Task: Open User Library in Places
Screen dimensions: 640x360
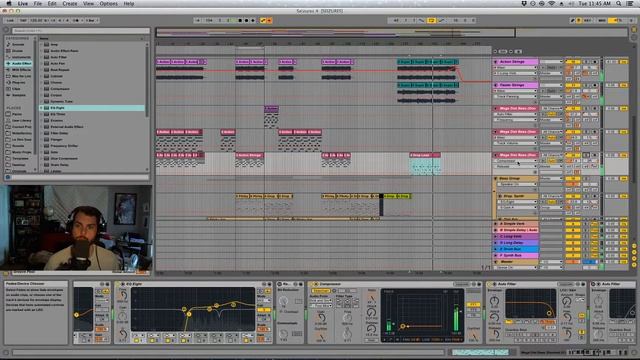Action: click(x=19, y=120)
